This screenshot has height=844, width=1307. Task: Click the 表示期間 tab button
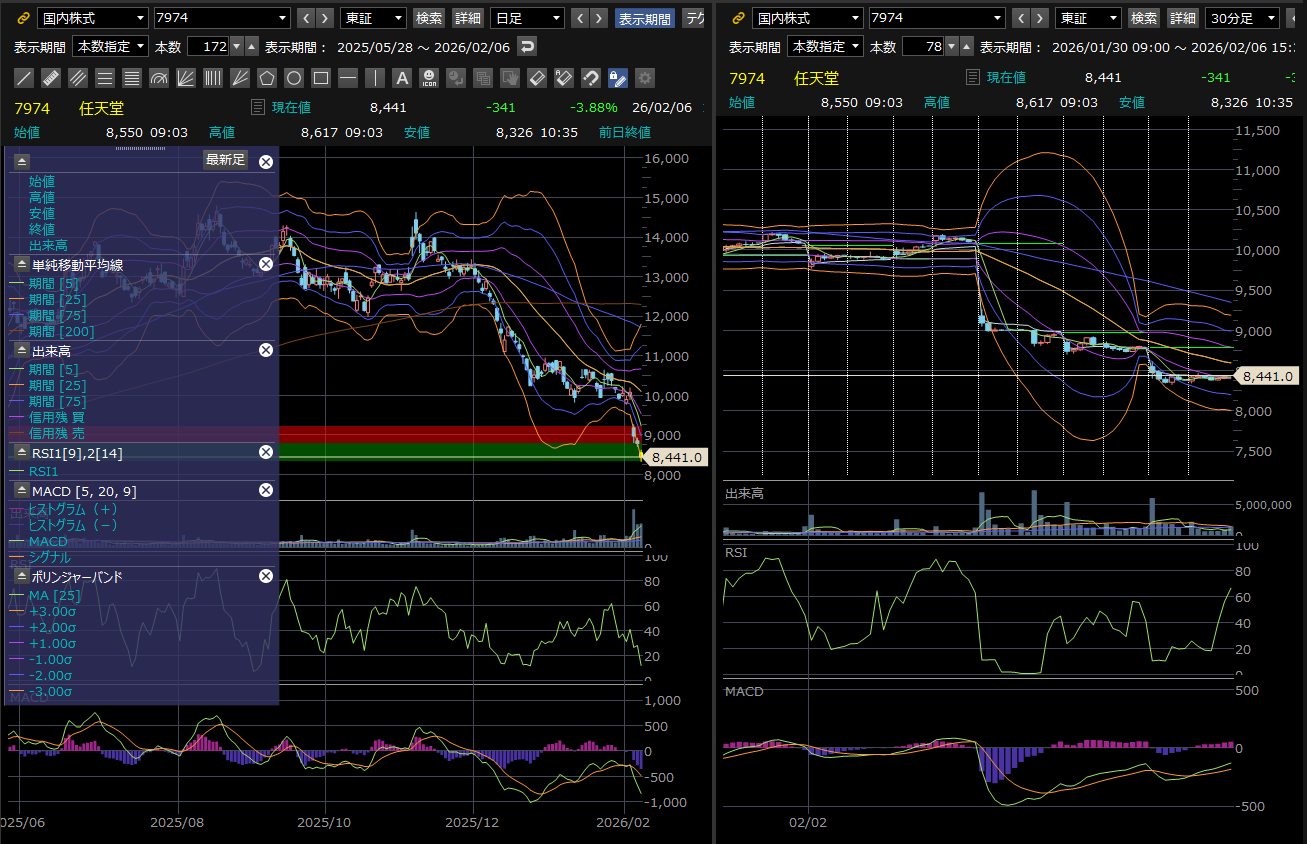(x=644, y=18)
